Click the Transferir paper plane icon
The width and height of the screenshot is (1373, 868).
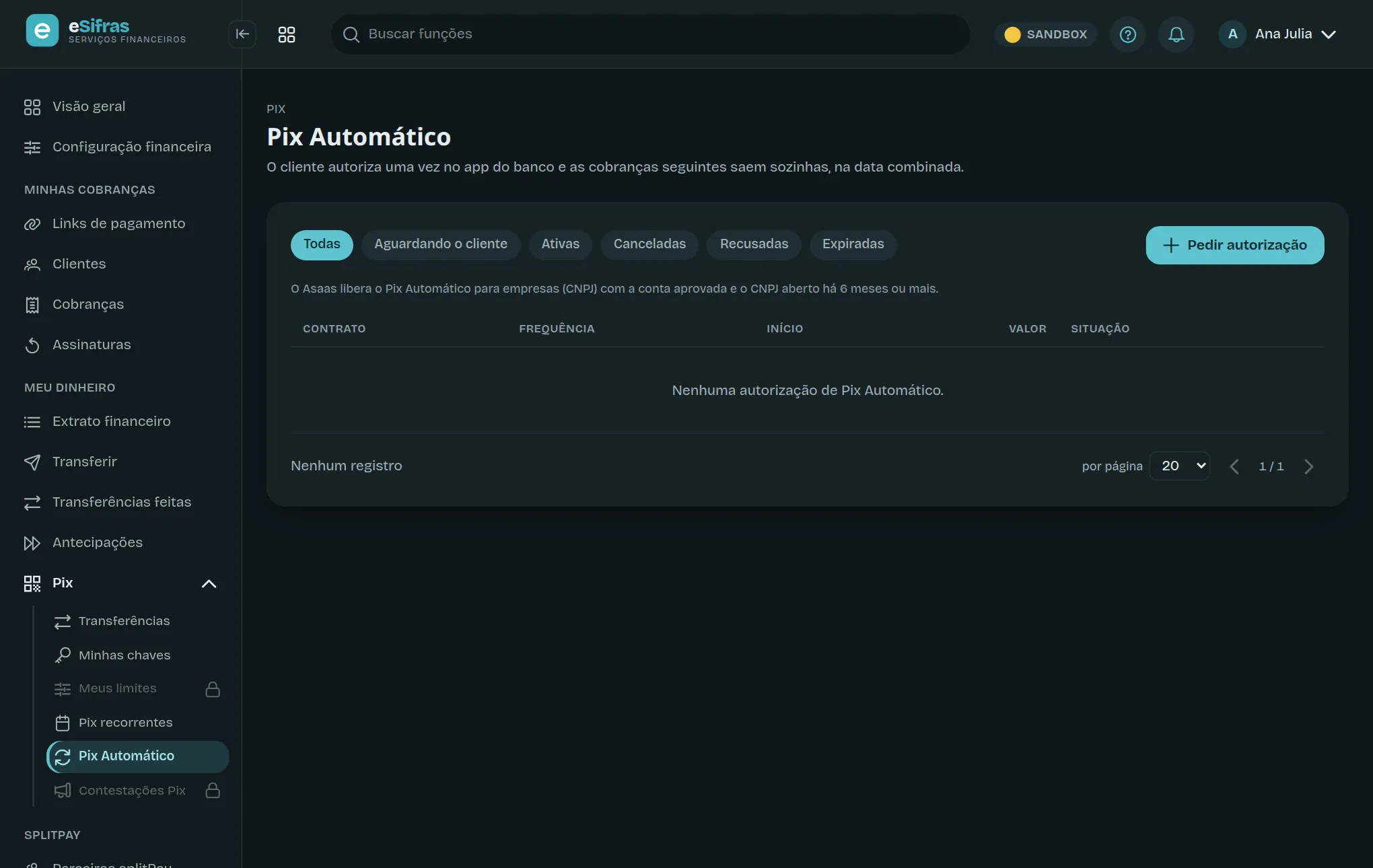[32, 462]
